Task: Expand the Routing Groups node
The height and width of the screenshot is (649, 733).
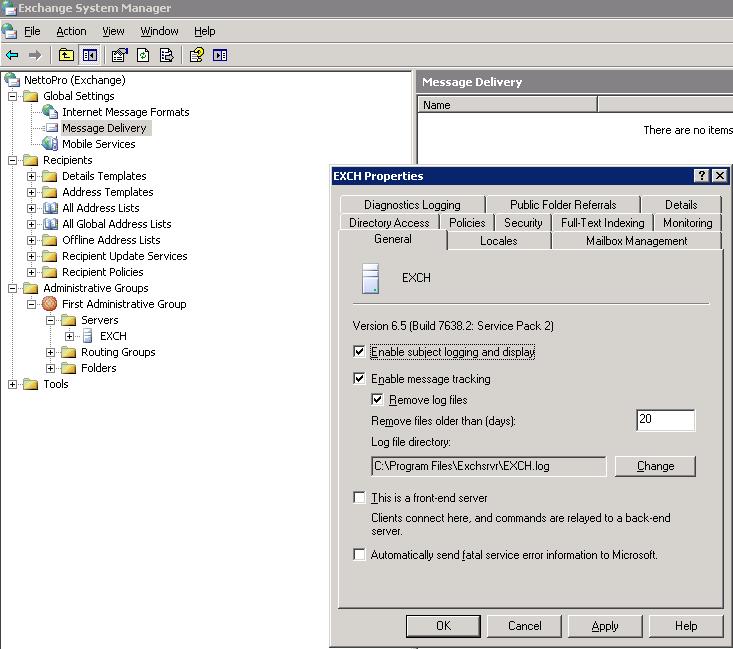Action: point(50,352)
